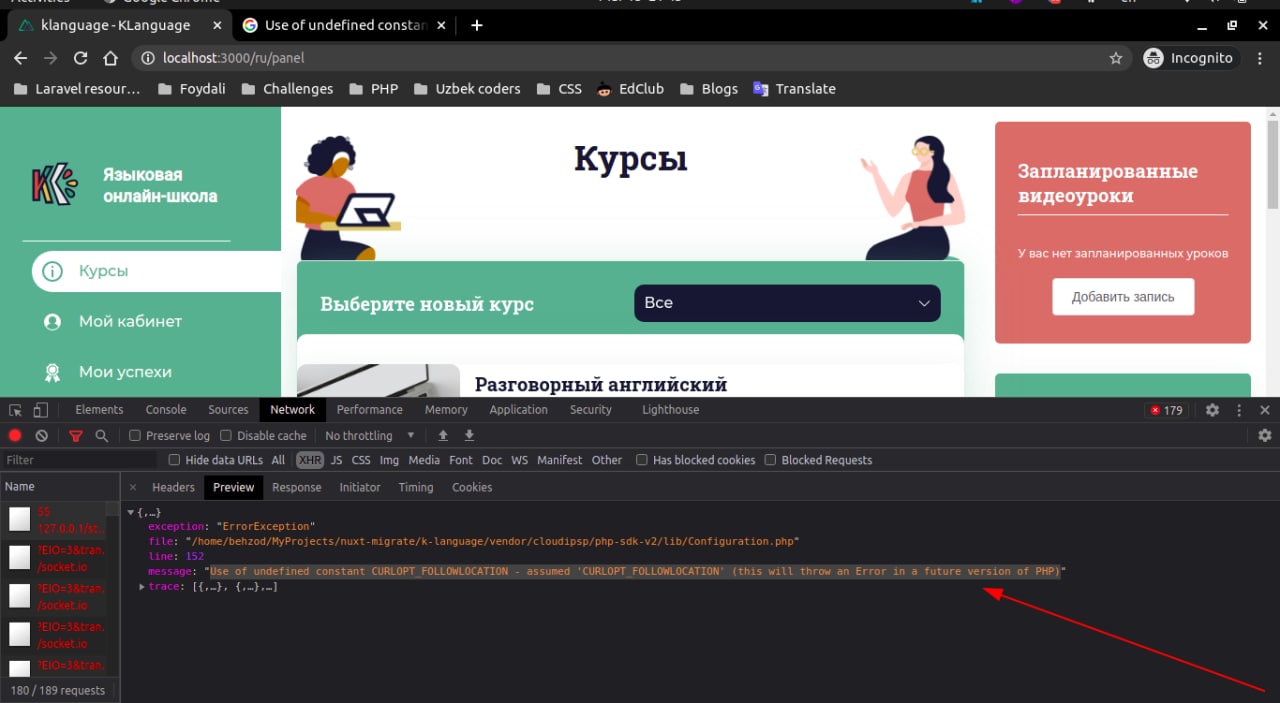Enable the Preserve log checkbox
The height and width of the screenshot is (703, 1280).
pyautogui.click(x=135, y=436)
